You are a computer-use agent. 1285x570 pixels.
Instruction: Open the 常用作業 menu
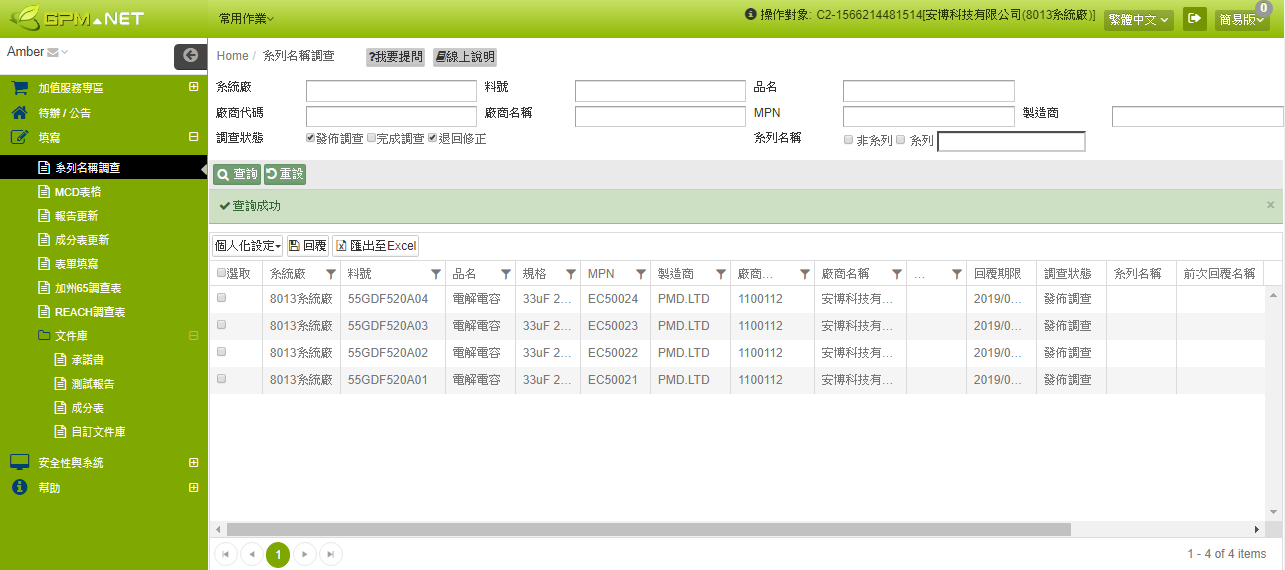246,19
